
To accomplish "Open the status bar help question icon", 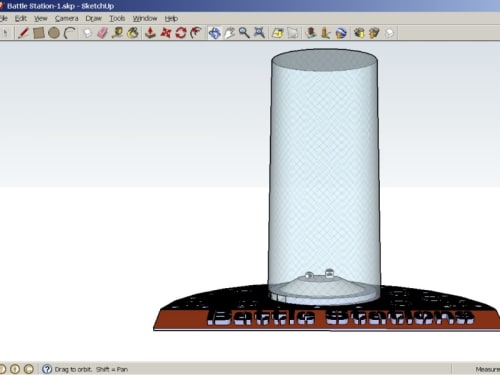I will point(47,369).
